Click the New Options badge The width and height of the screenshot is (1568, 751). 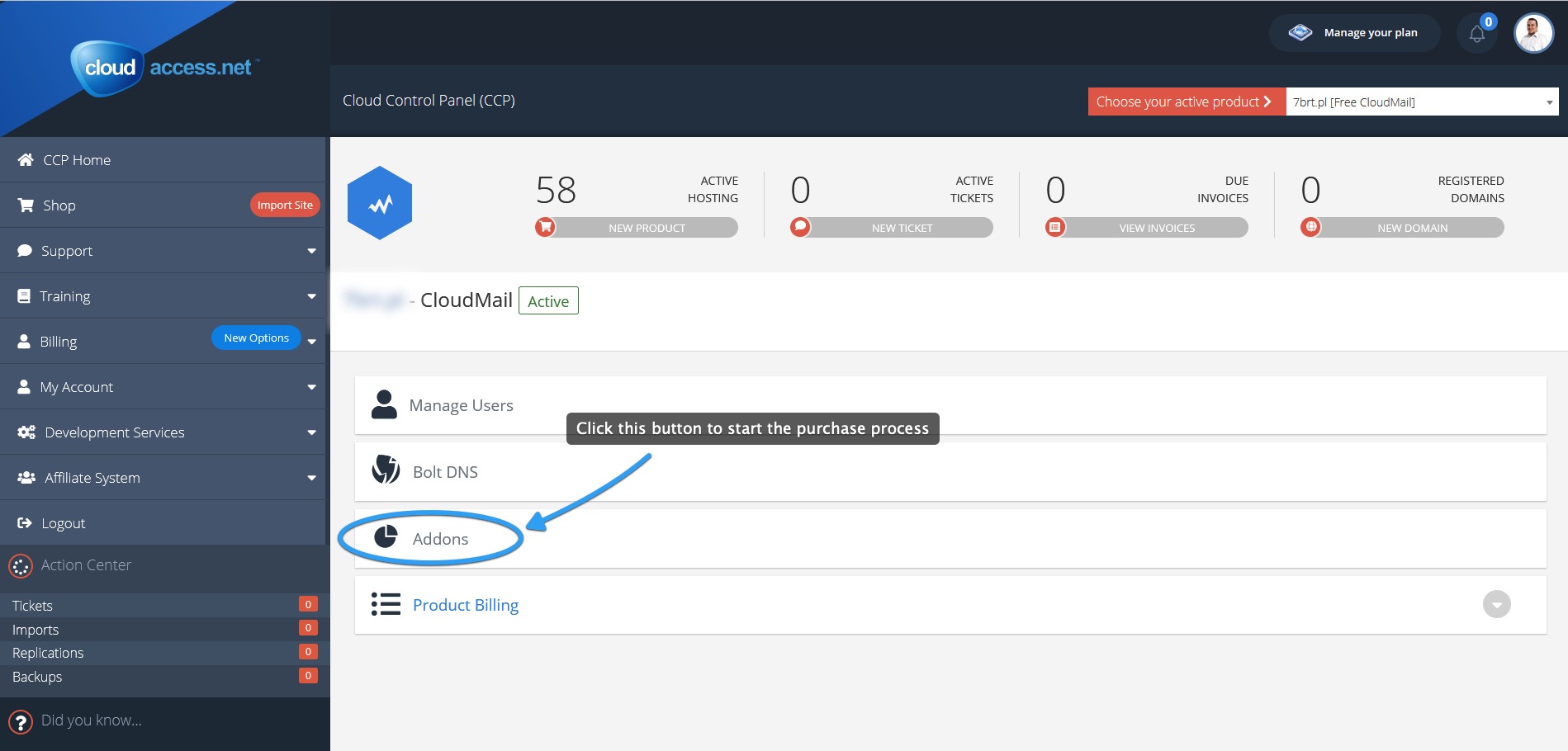pos(256,338)
